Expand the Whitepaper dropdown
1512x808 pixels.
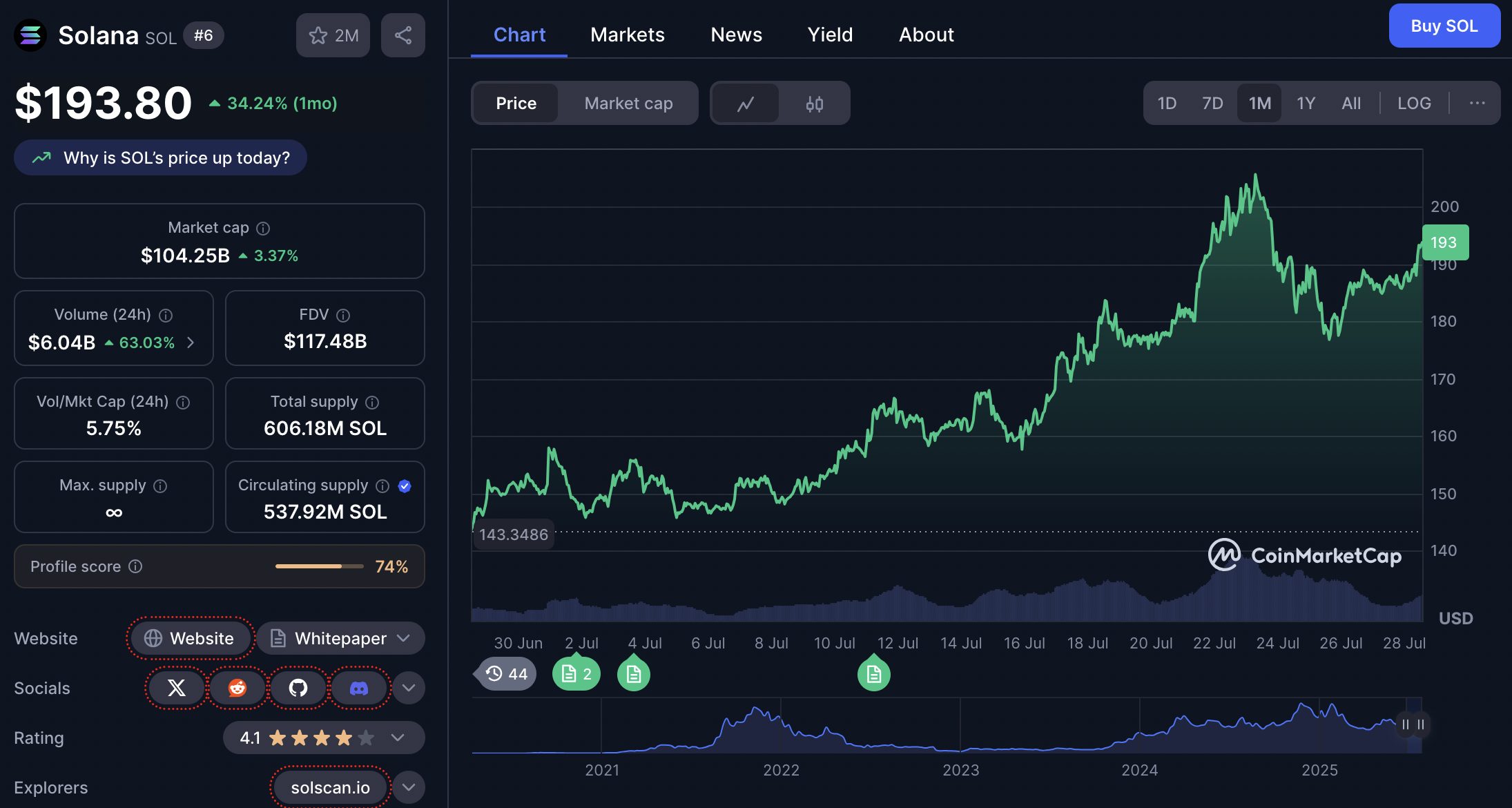click(x=340, y=638)
